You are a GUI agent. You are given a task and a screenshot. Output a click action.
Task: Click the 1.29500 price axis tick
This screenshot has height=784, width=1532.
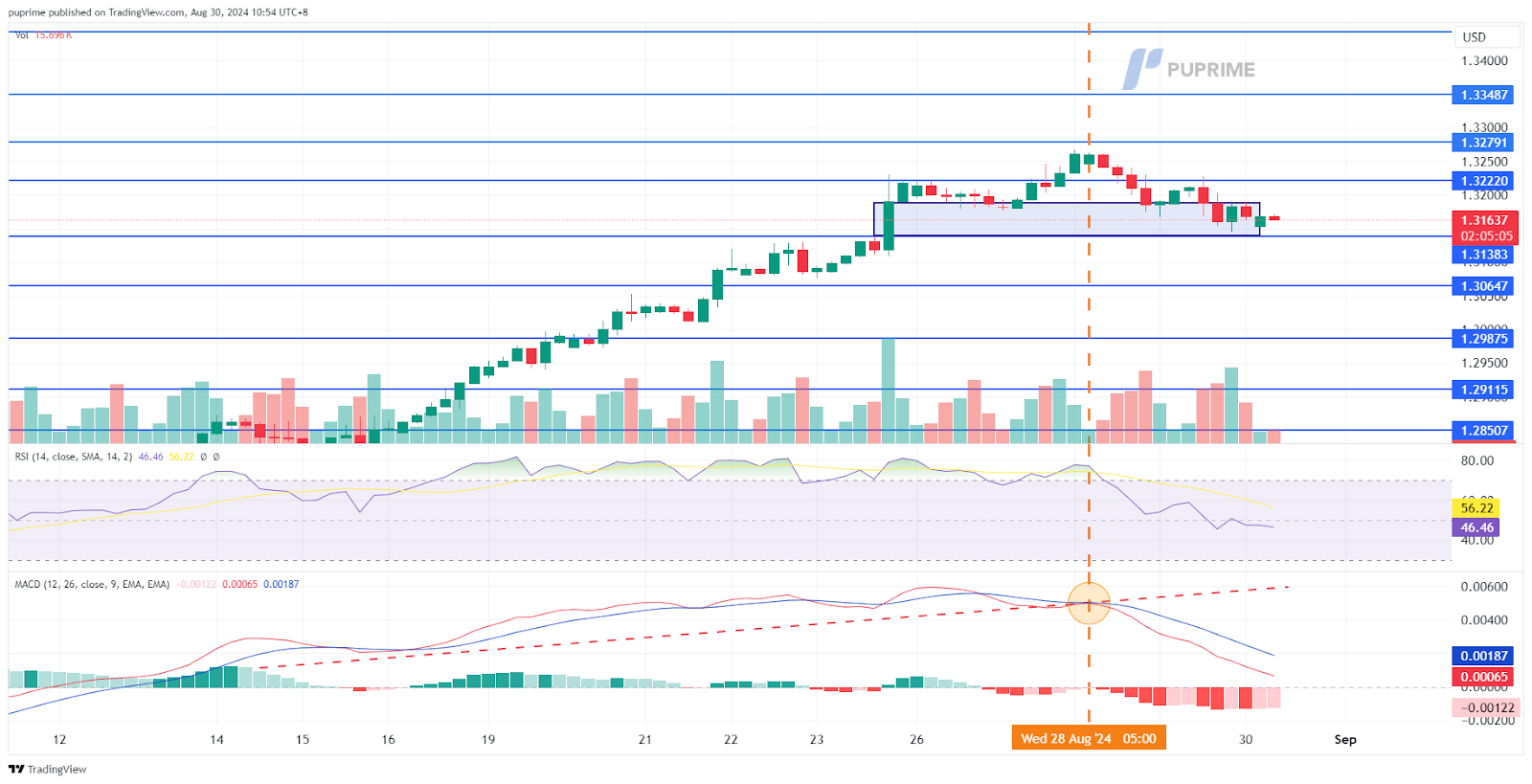click(x=1484, y=363)
